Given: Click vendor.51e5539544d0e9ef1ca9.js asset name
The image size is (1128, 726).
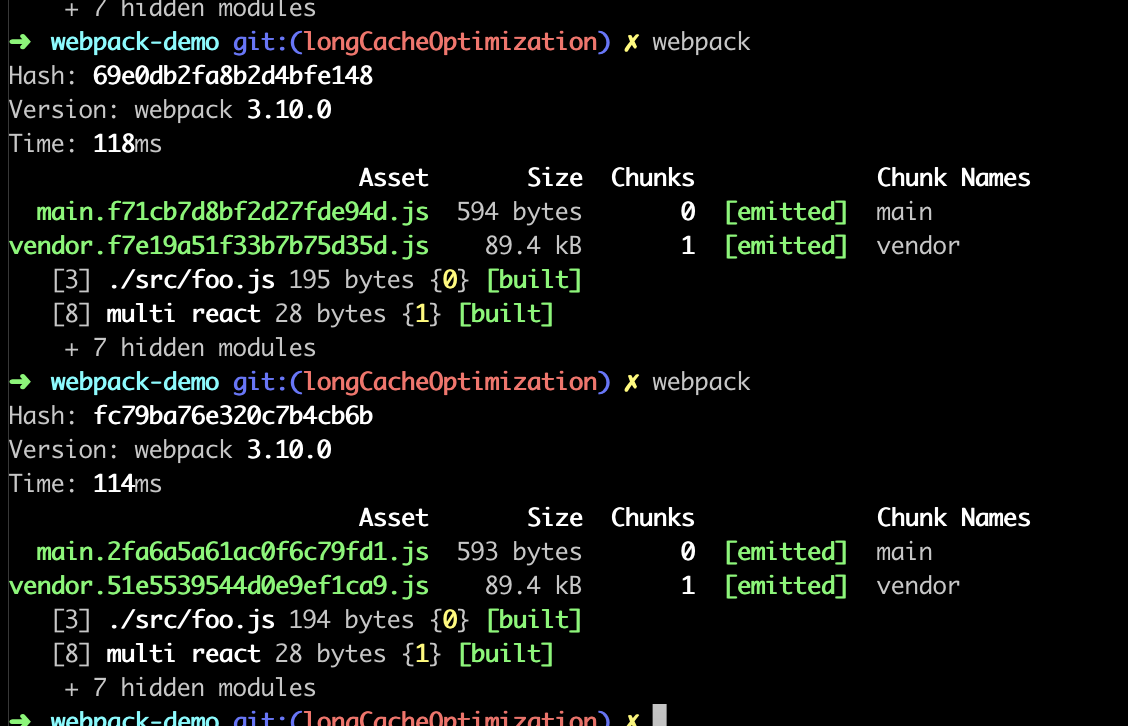Looking at the screenshot, I should click(x=219, y=585).
